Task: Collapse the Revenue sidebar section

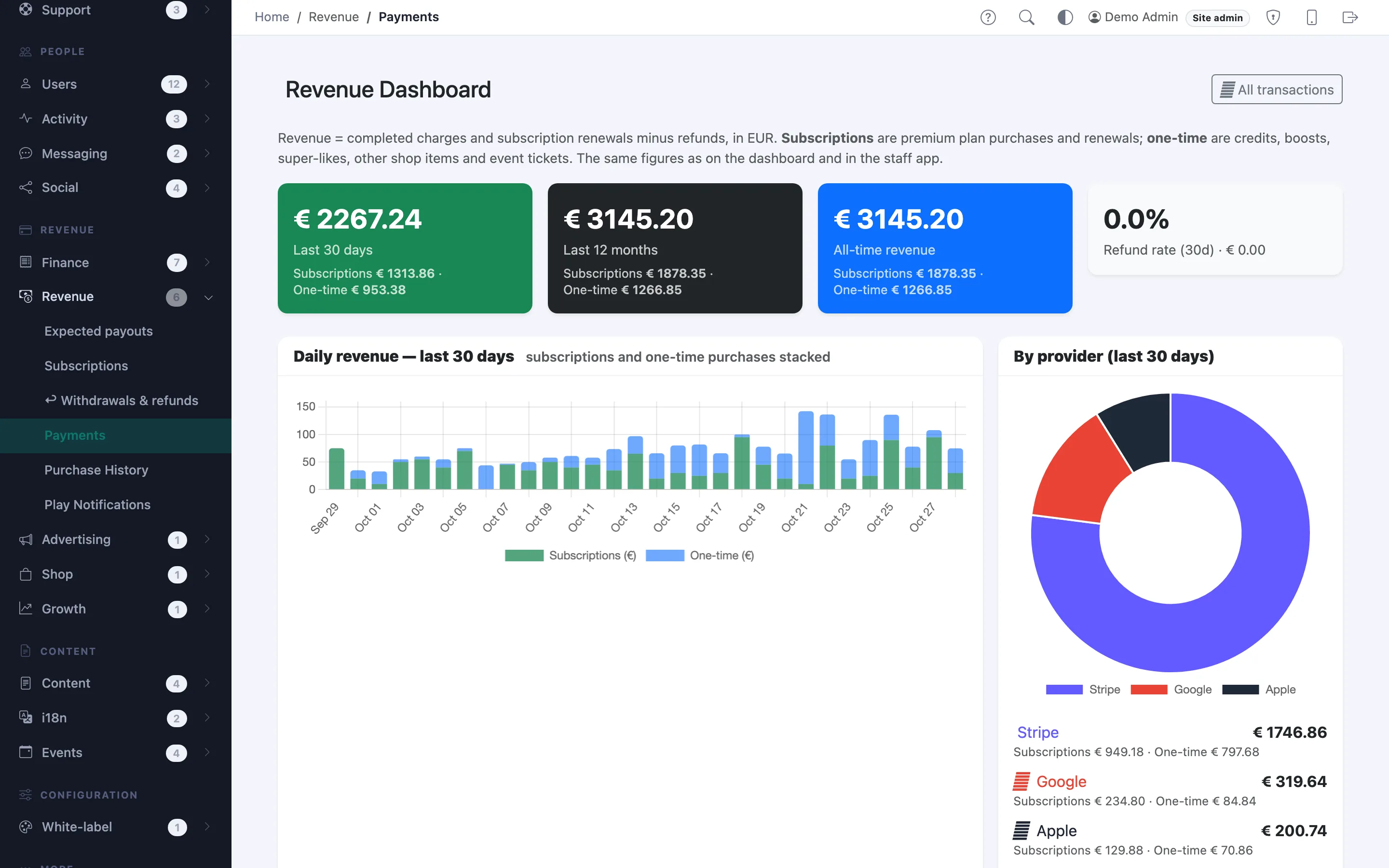Action: [x=208, y=297]
